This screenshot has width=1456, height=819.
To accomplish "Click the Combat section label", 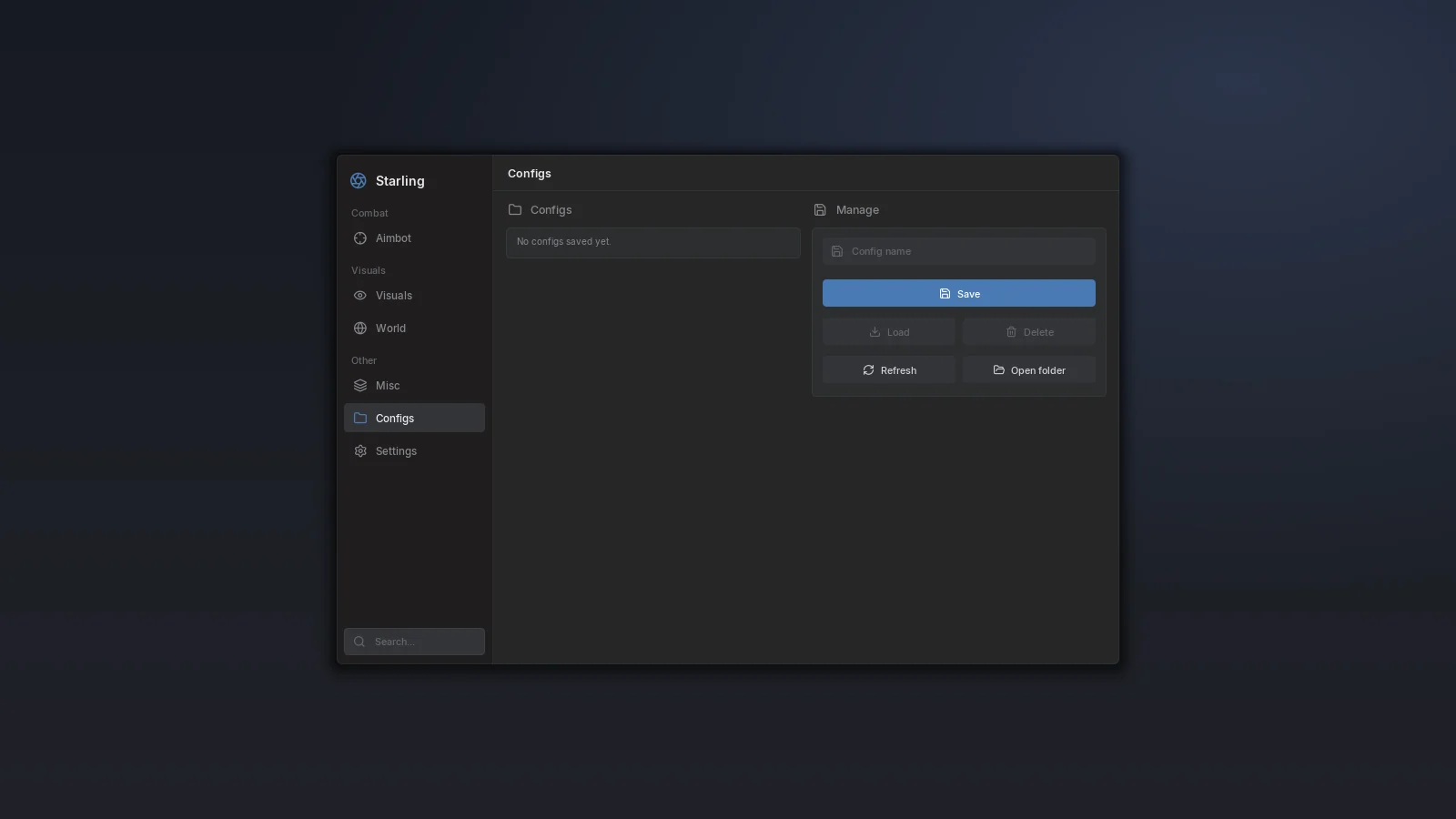I will (x=369, y=213).
